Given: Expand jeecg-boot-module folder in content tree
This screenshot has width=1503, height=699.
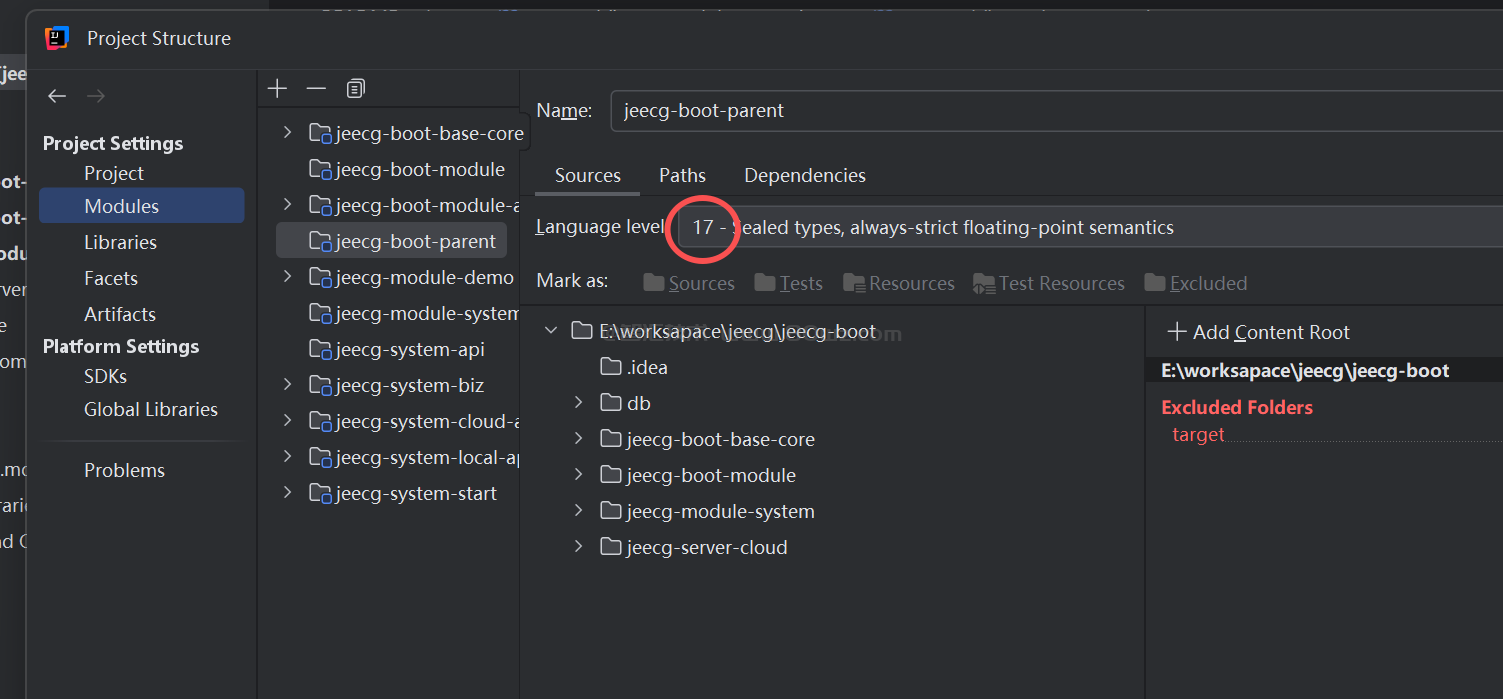Looking at the screenshot, I should [x=578, y=474].
